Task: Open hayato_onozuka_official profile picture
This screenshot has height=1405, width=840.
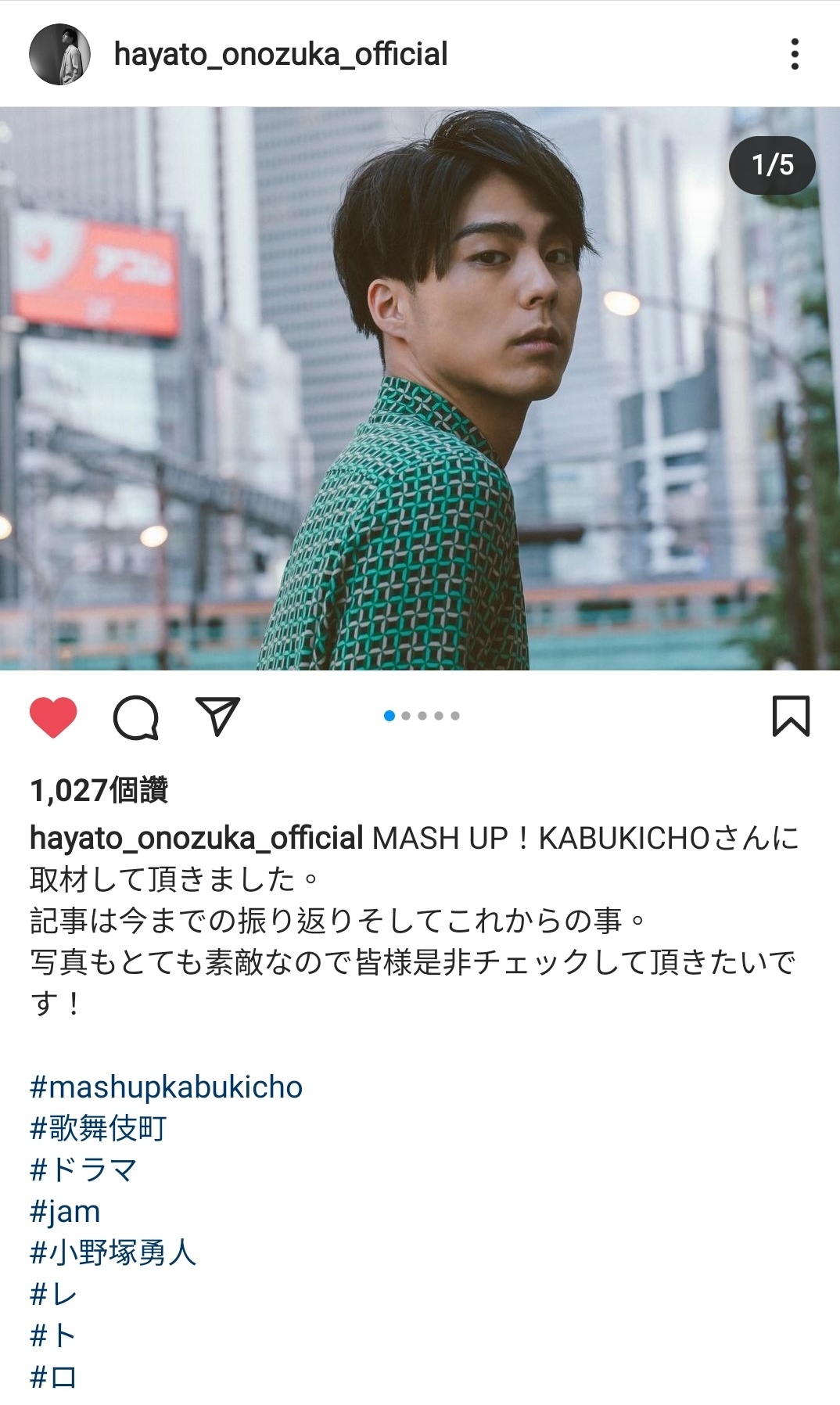Action: click(x=59, y=54)
